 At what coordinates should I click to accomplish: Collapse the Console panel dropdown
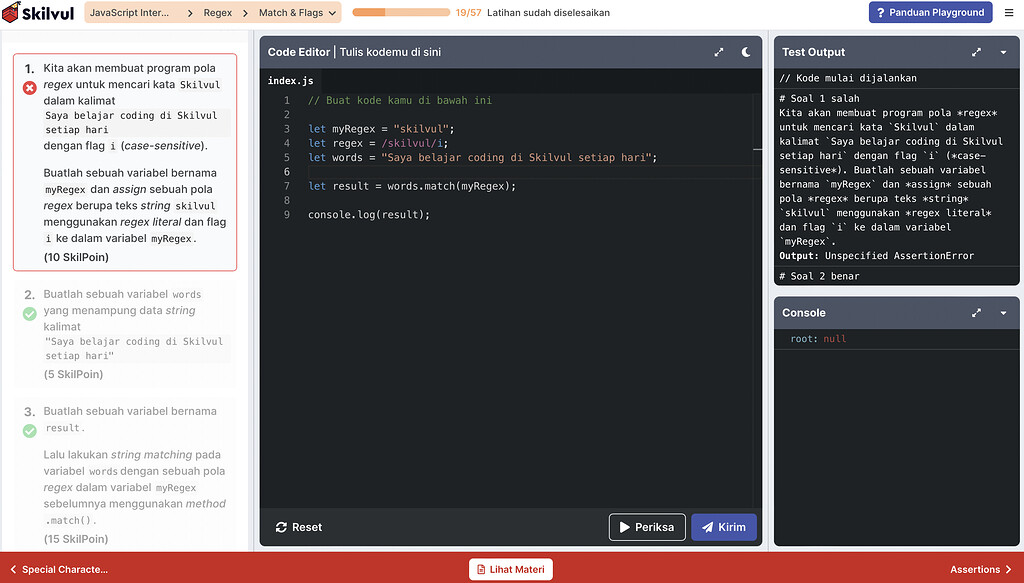pos(1003,313)
